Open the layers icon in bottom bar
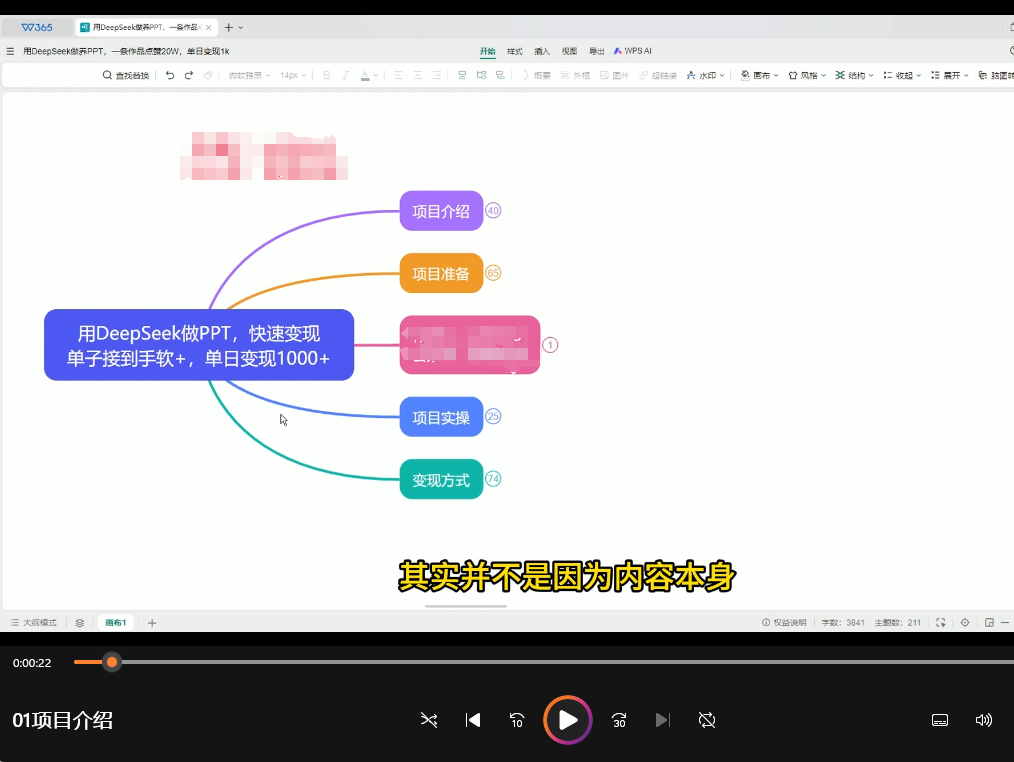The image size is (1014, 762). pyautogui.click(x=80, y=622)
